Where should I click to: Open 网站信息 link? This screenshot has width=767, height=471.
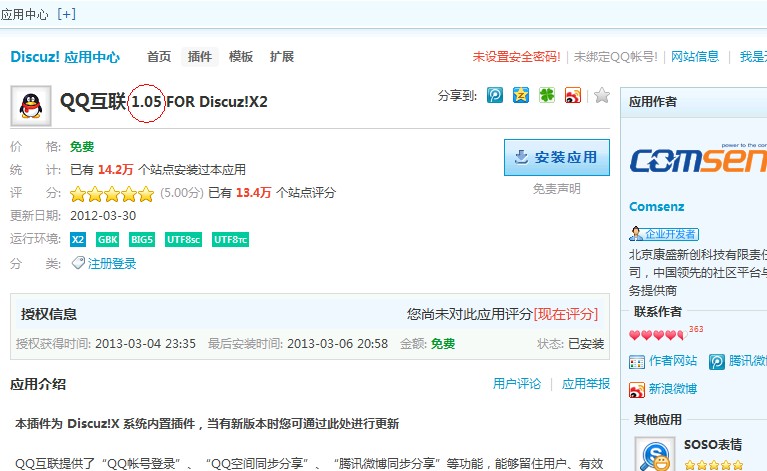point(695,57)
